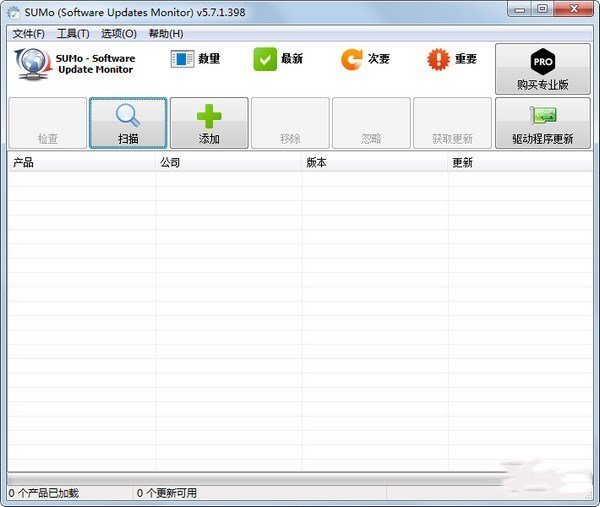The height and width of the screenshot is (507, 600).
Task: Click the SUMo title bar app icon
Action: pyautogui.click(x=14, y=12)
